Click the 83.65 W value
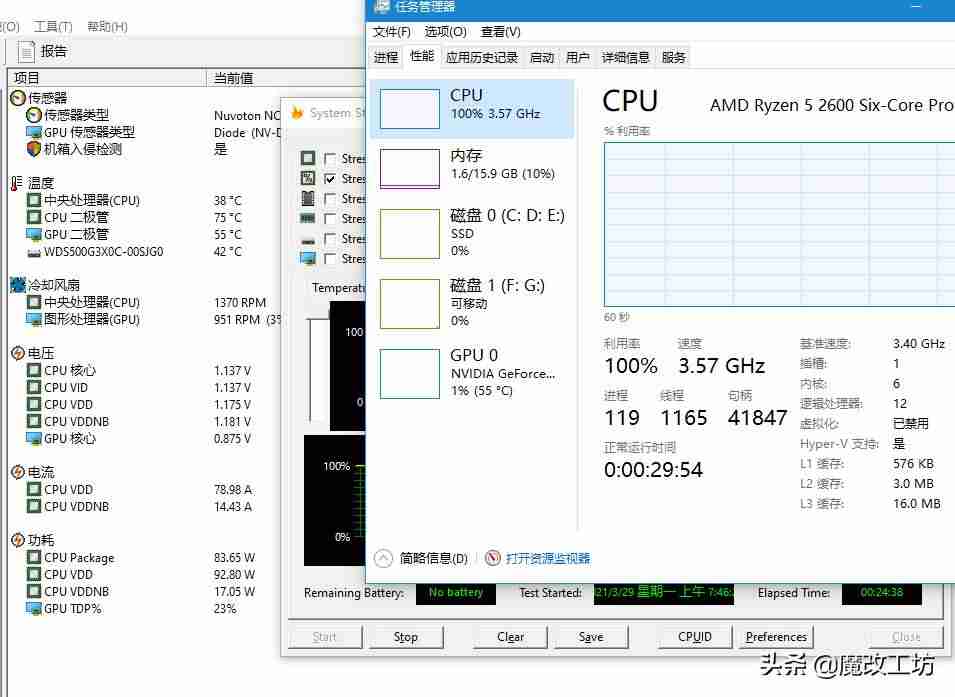The height and width of the screenshot is (697, 955). [x=234, y=557]
